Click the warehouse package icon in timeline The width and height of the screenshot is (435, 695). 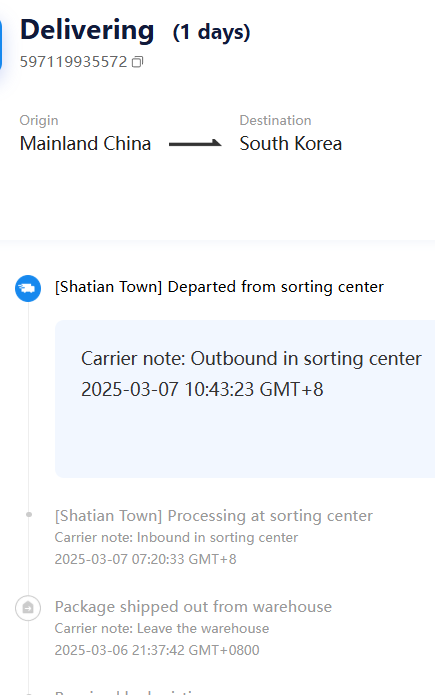[28, 608]
